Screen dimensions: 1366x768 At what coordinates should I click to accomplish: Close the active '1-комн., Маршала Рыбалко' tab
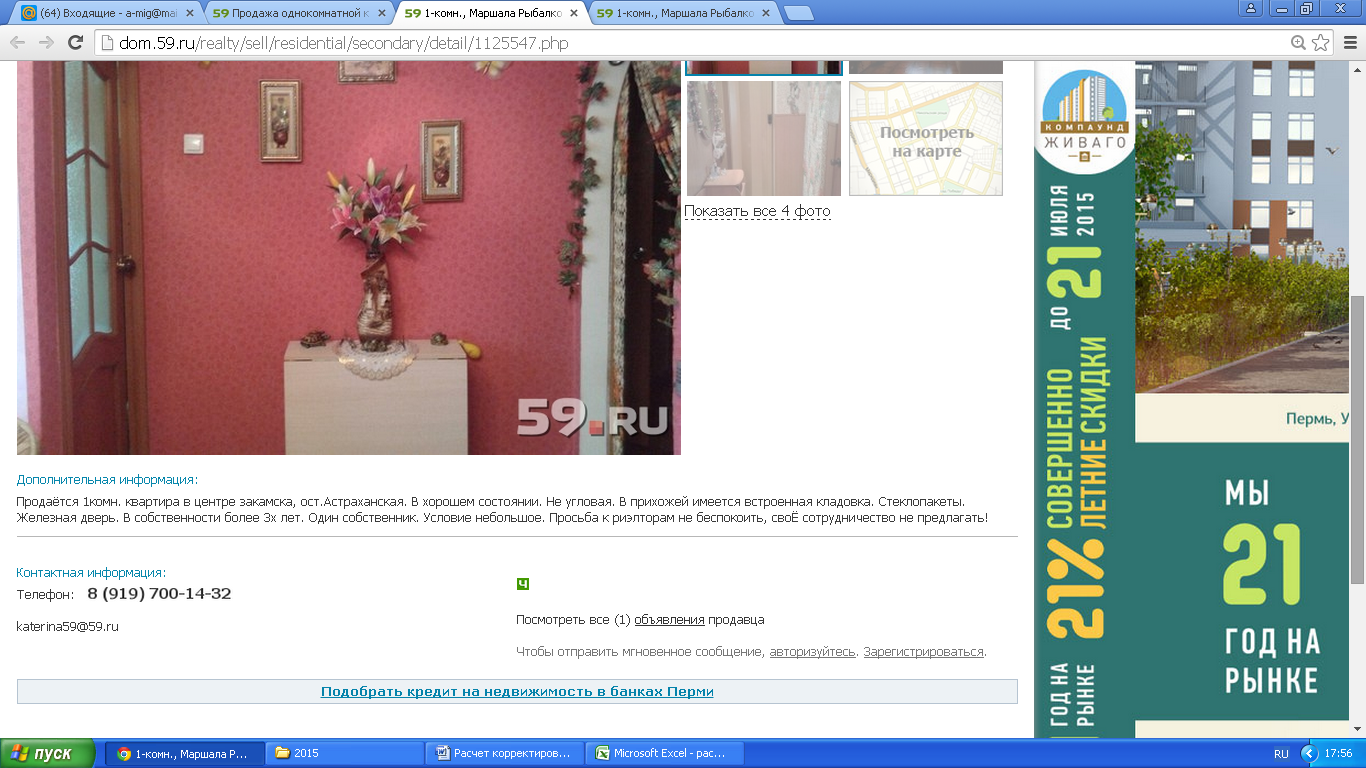tap(575, 13)
